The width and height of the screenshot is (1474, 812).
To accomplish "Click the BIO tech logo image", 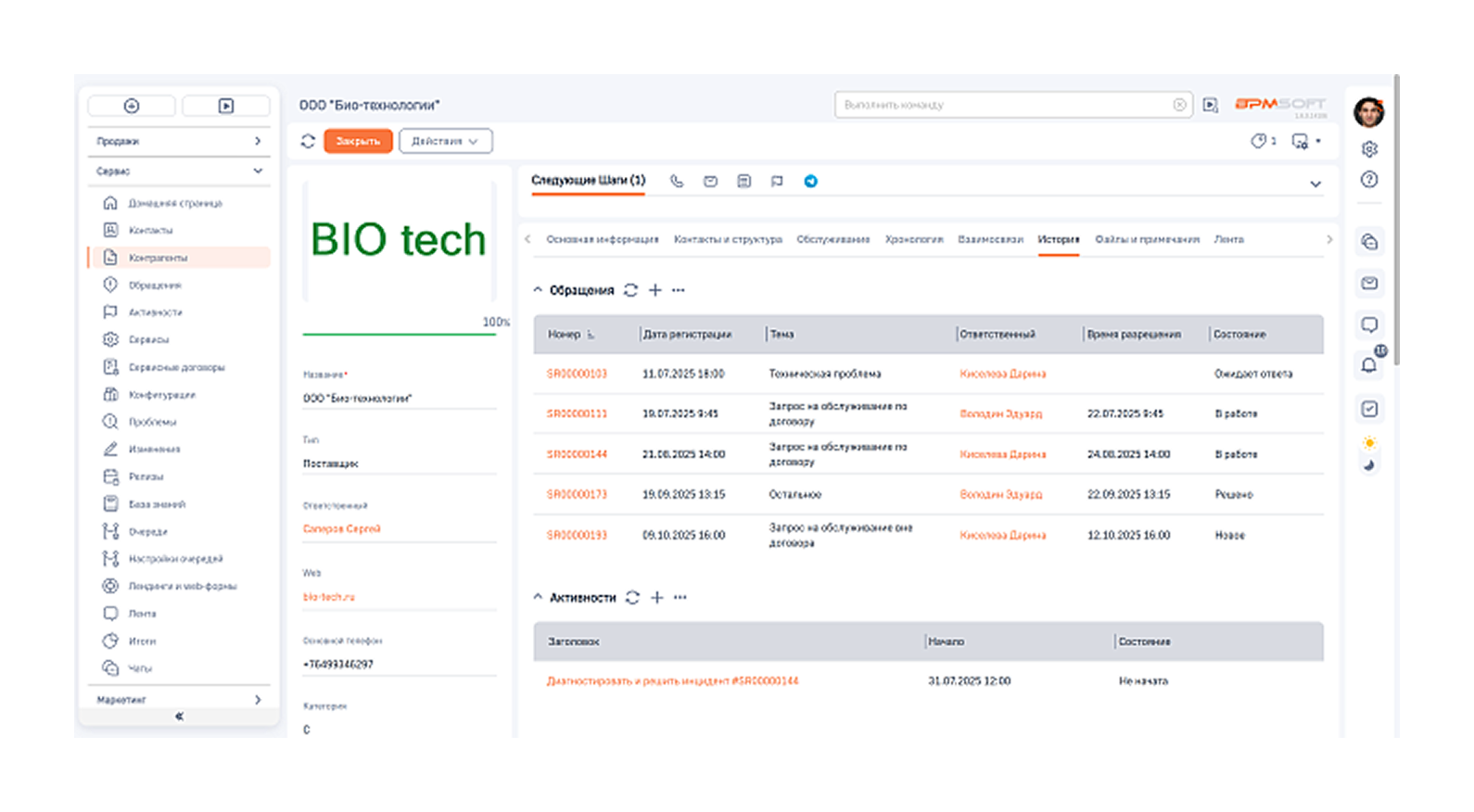I will tap(399, 239).
